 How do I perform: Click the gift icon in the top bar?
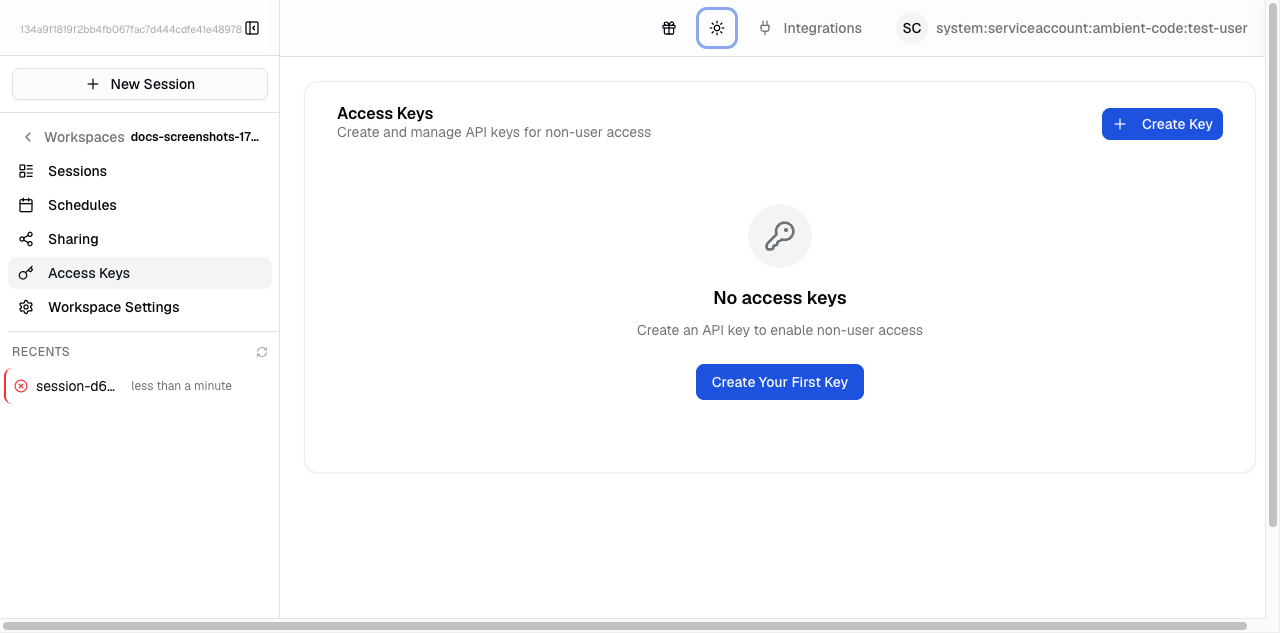pos(668,28)
